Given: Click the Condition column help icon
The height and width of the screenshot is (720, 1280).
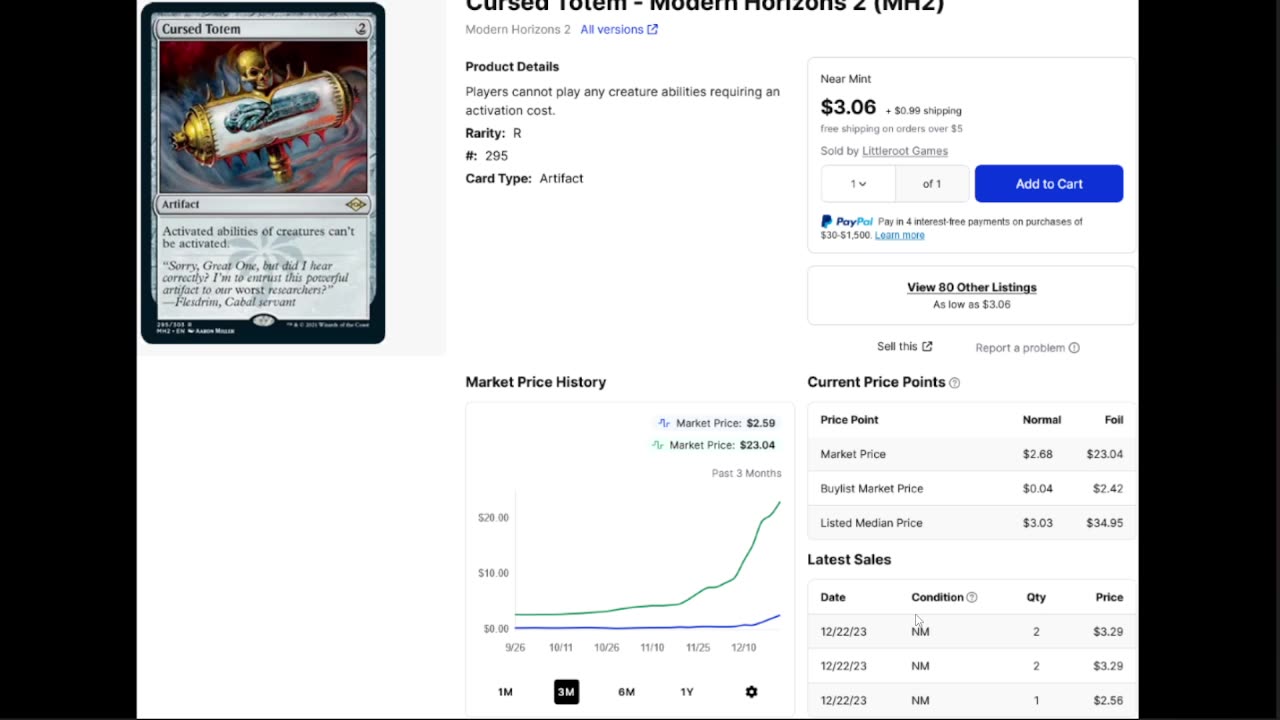Looking at the screenshot, I should click(971, 597).
